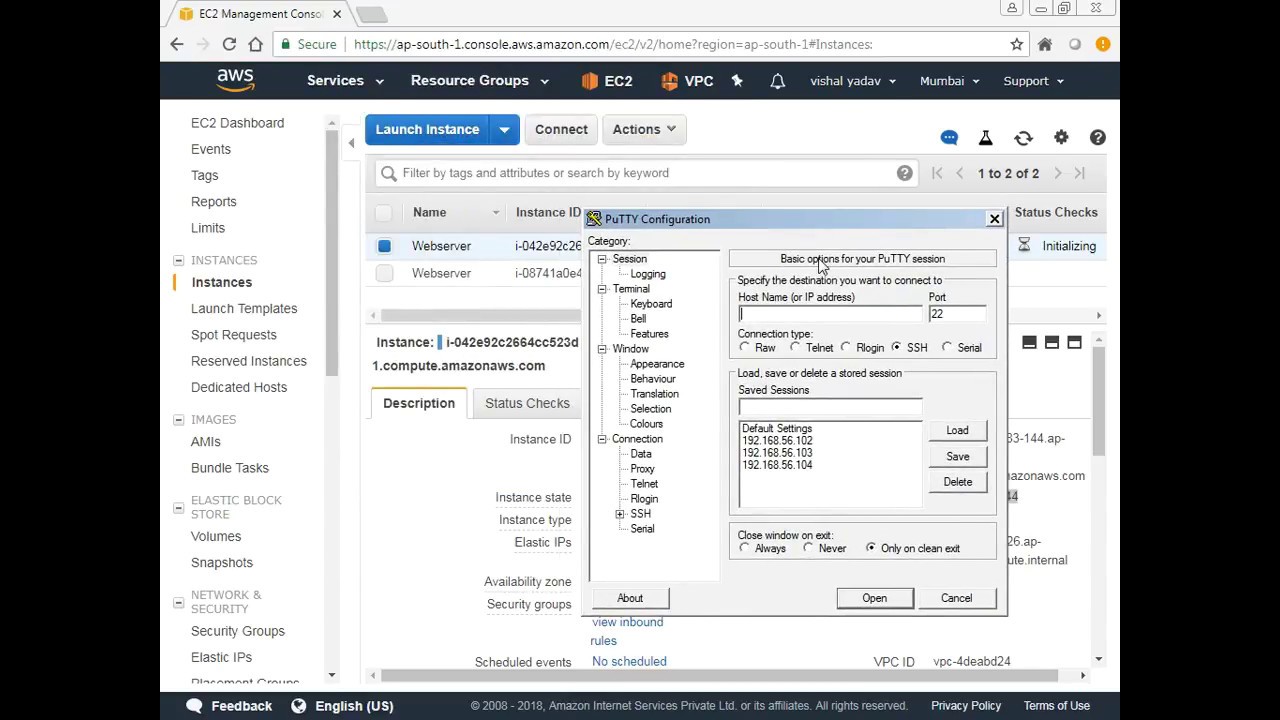Select SSH connection type

pos(897,348)
